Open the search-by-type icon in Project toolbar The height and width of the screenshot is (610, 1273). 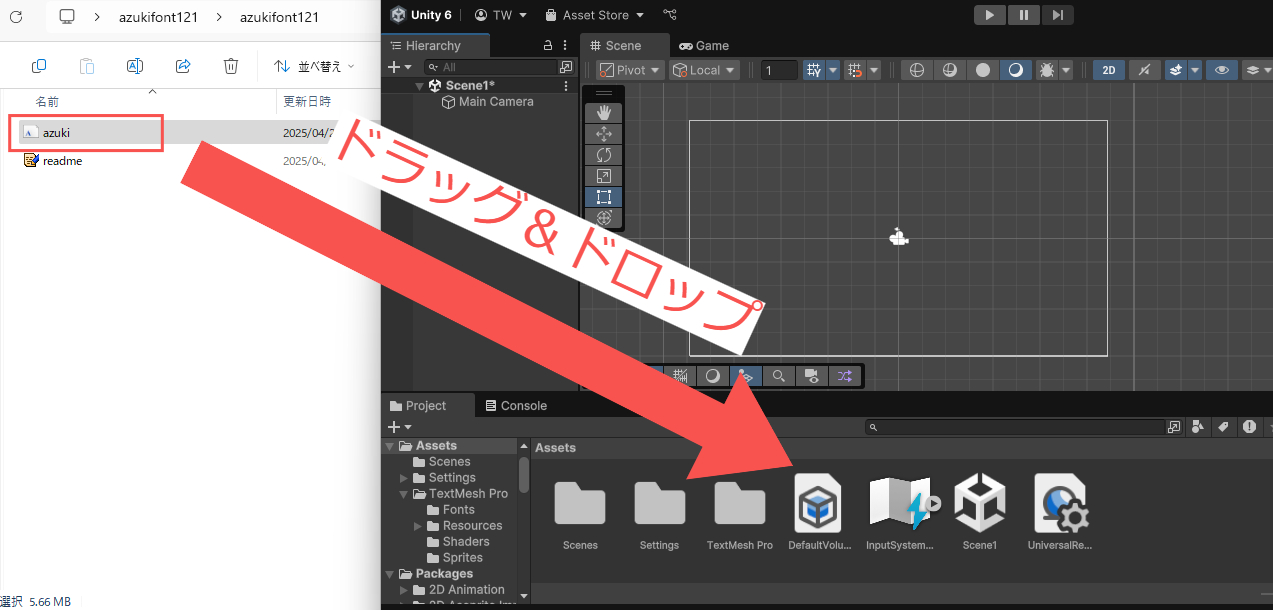point(1198,427)
